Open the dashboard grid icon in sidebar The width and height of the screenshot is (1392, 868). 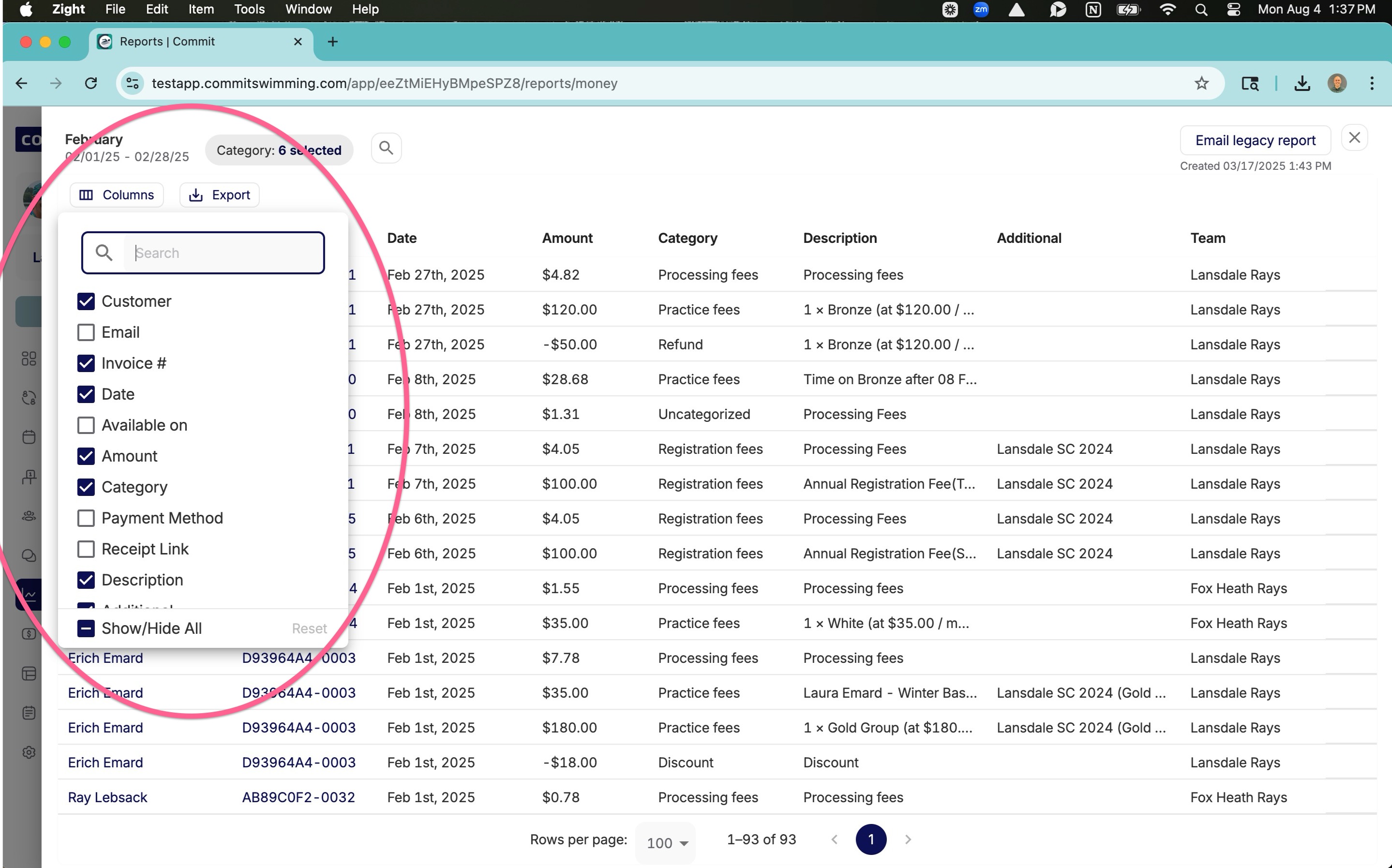29,359
